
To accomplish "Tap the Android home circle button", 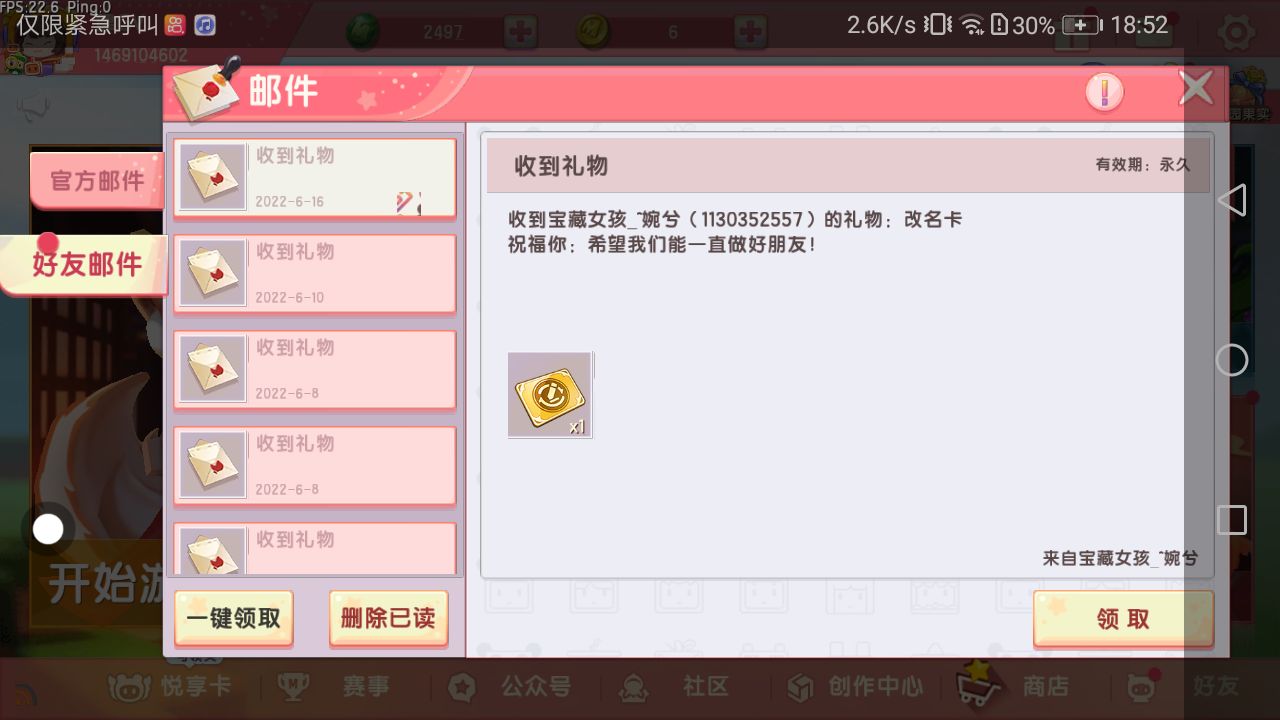I will point(1232,360).
